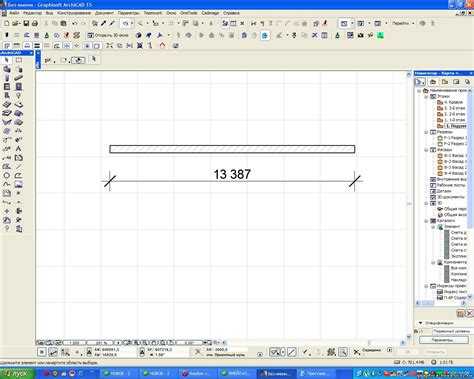
Task: Click the Undo arrow in the toolbar
Action: pos(75,24)
